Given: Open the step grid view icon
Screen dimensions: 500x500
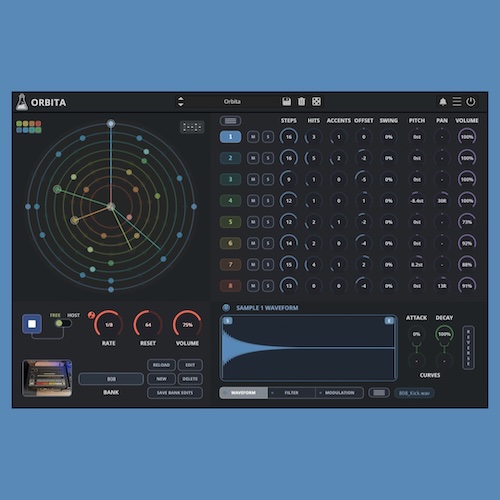Looking at the screenshot, I should [192, 127].
